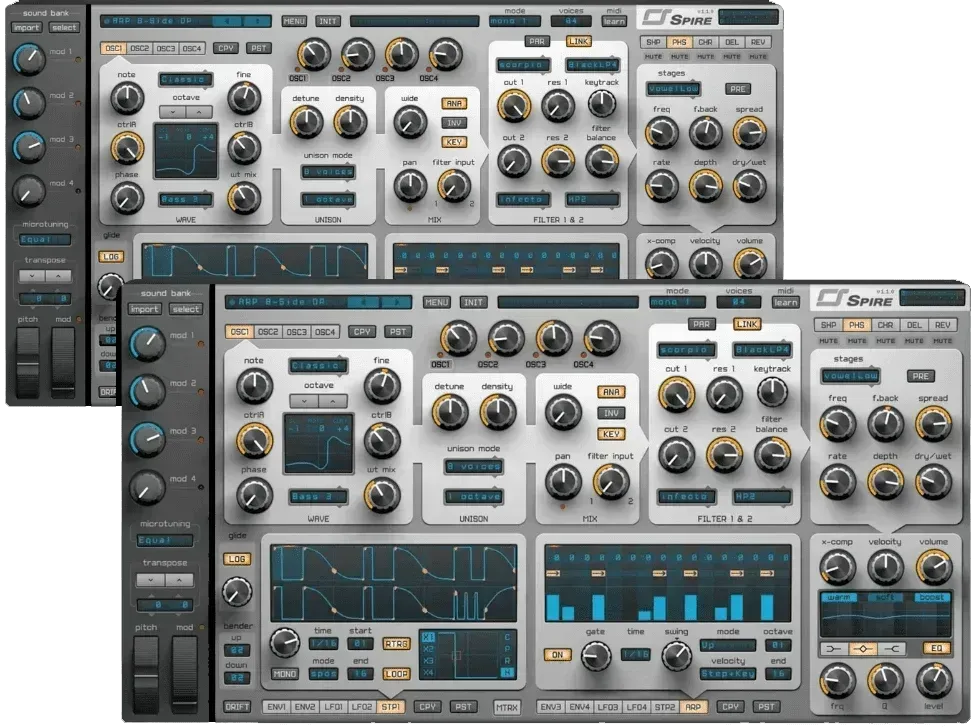Click transpose down arrow in front window
This screenshot has height=728, width=972.
tap(151, 580)
